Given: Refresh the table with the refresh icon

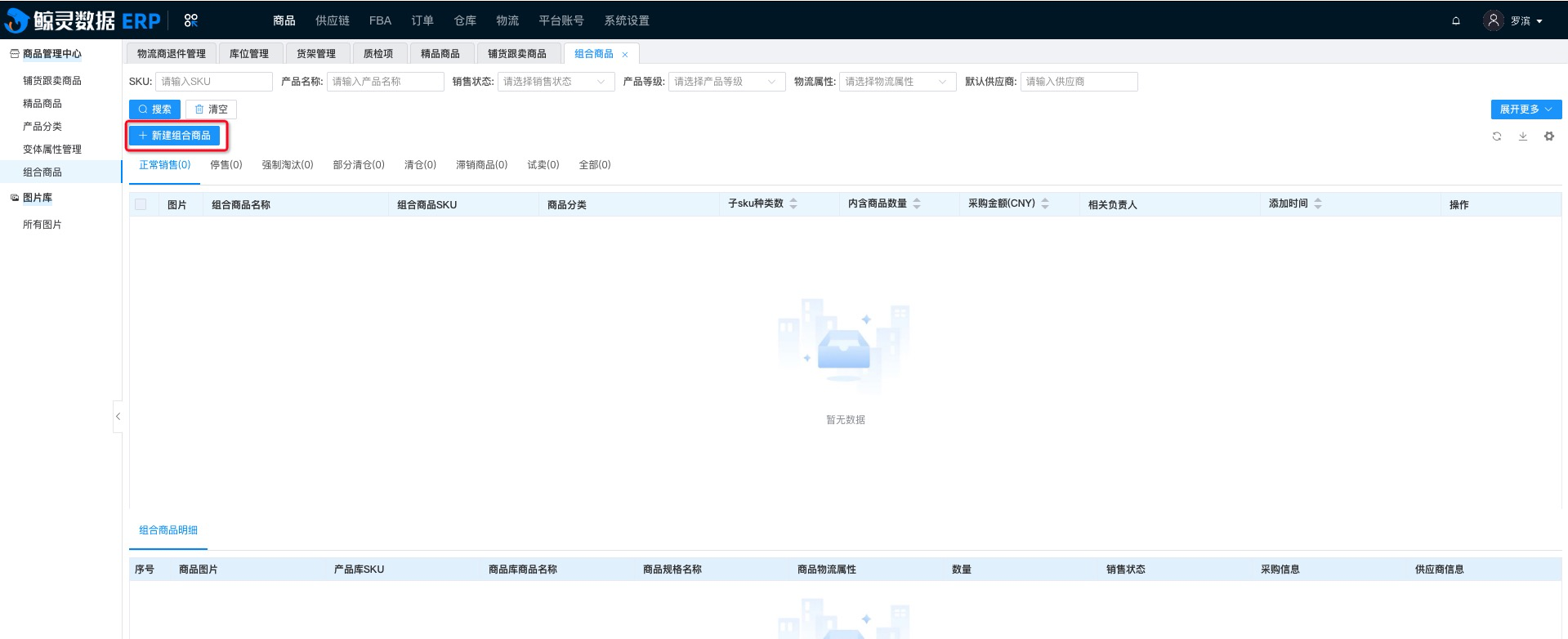Looking at the screenshot, I should [x=1496, y=136].
